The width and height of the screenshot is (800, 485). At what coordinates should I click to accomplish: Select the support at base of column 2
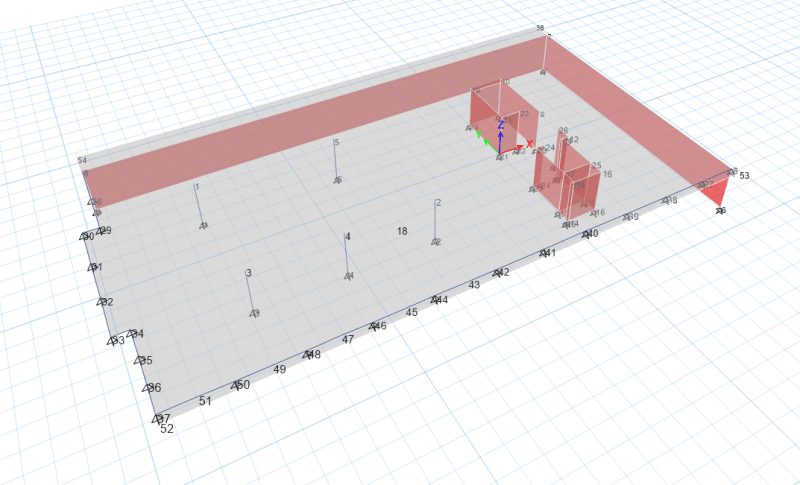pos(435,242)
